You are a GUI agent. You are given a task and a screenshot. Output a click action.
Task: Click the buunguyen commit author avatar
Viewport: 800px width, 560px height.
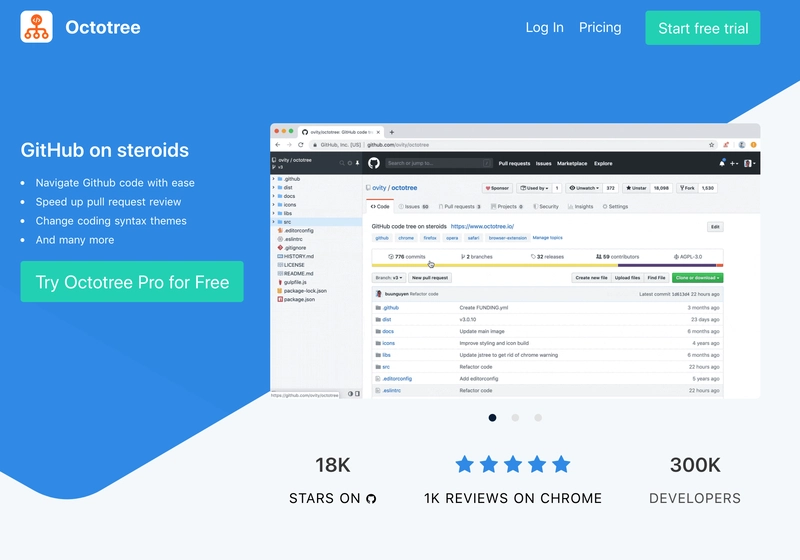[x=379, y=294]
